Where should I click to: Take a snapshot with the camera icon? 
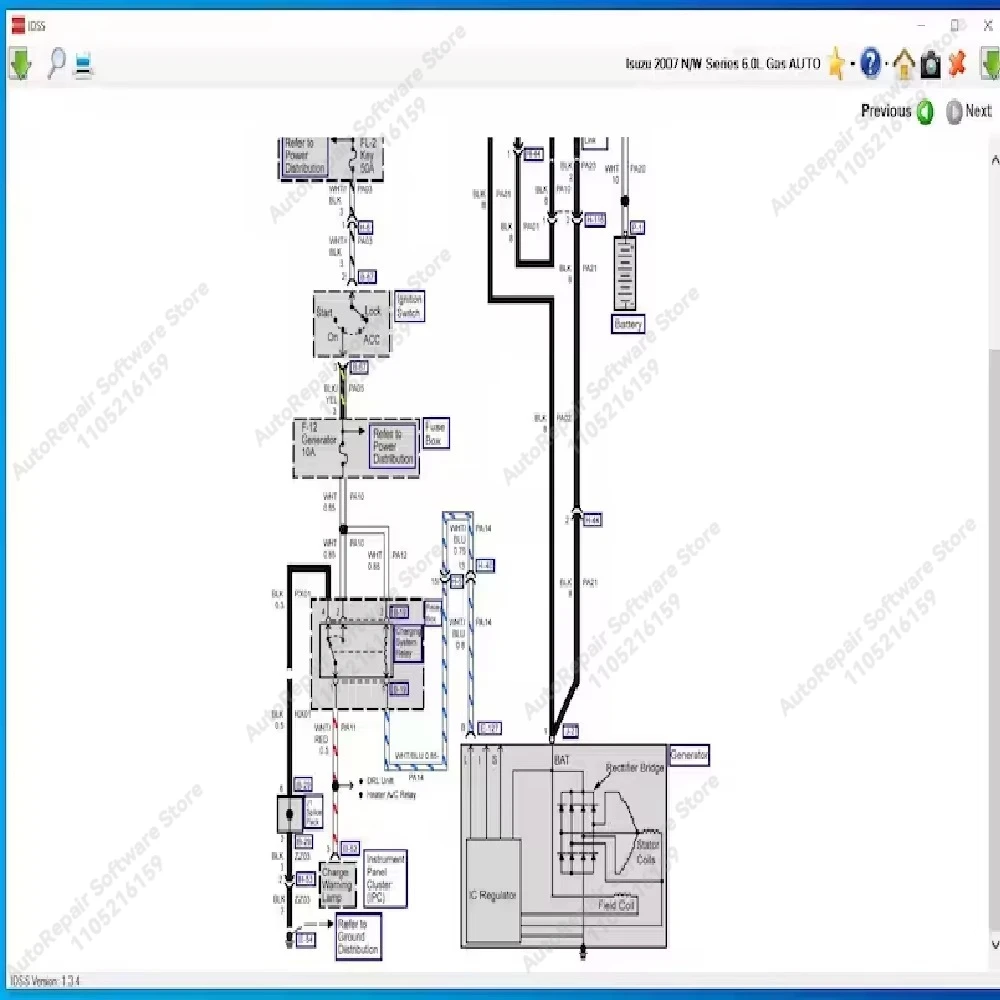(930, 65)
